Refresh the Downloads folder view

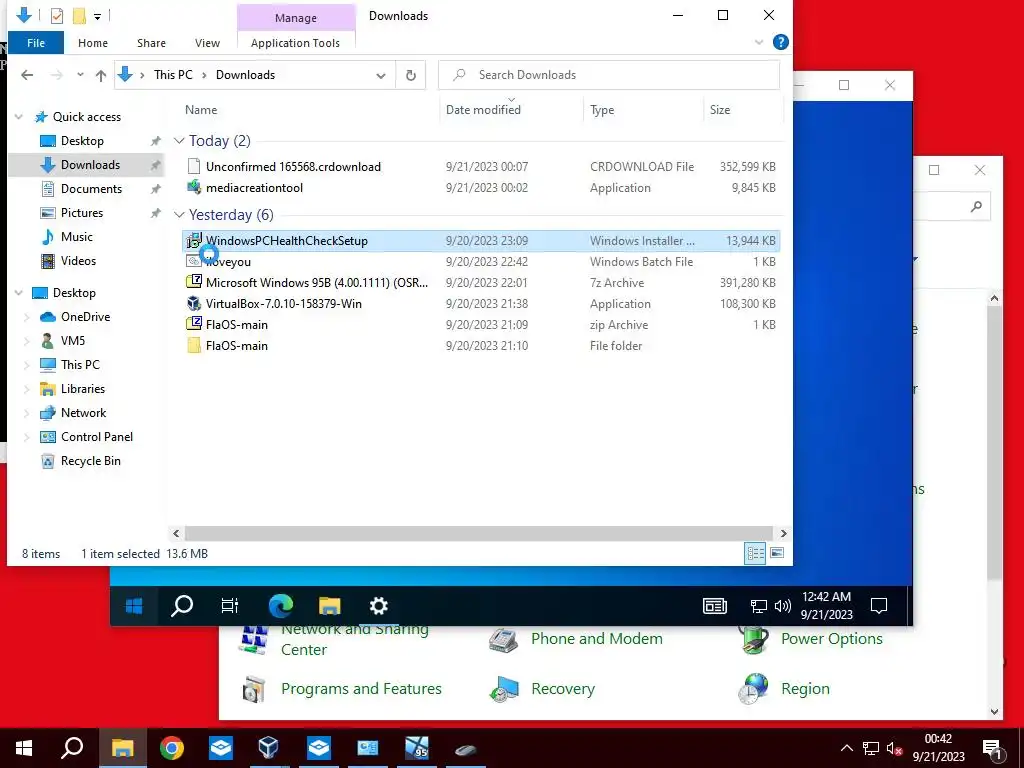tap(411, 75)
